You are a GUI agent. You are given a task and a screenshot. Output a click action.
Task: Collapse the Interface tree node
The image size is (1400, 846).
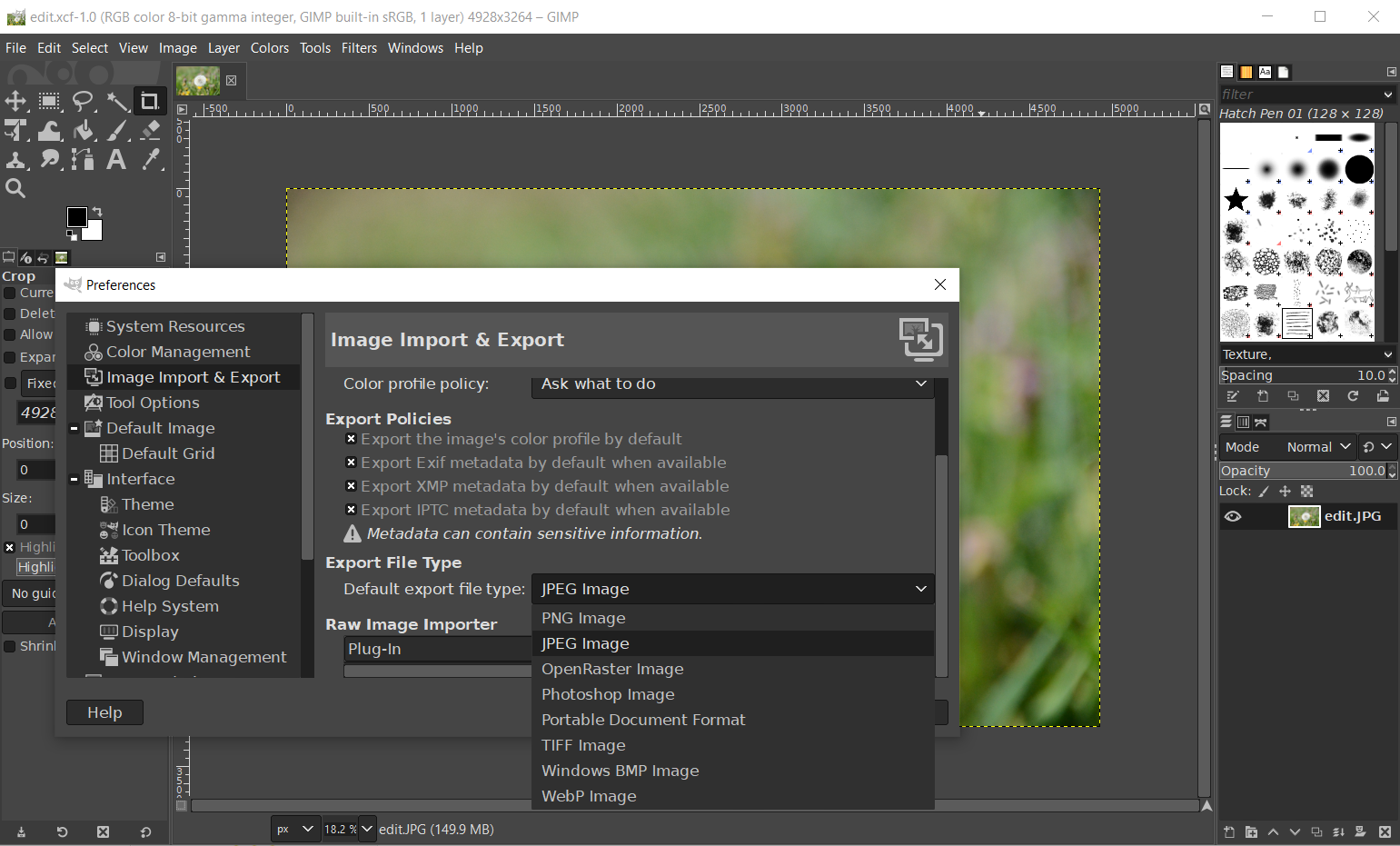pos(74,479)
